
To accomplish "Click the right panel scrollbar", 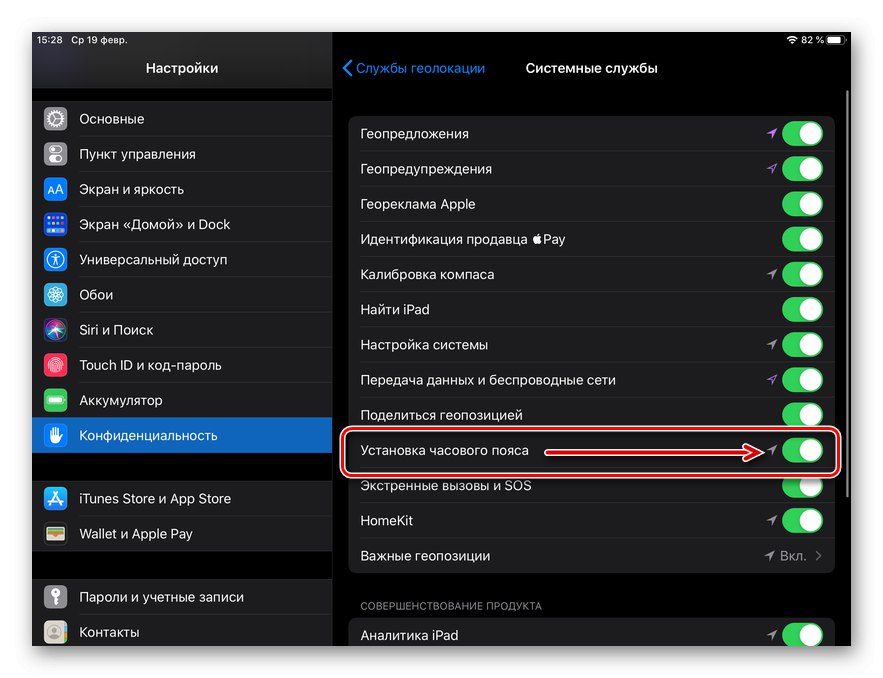I will pyautogui.click(x=847, y=290).
